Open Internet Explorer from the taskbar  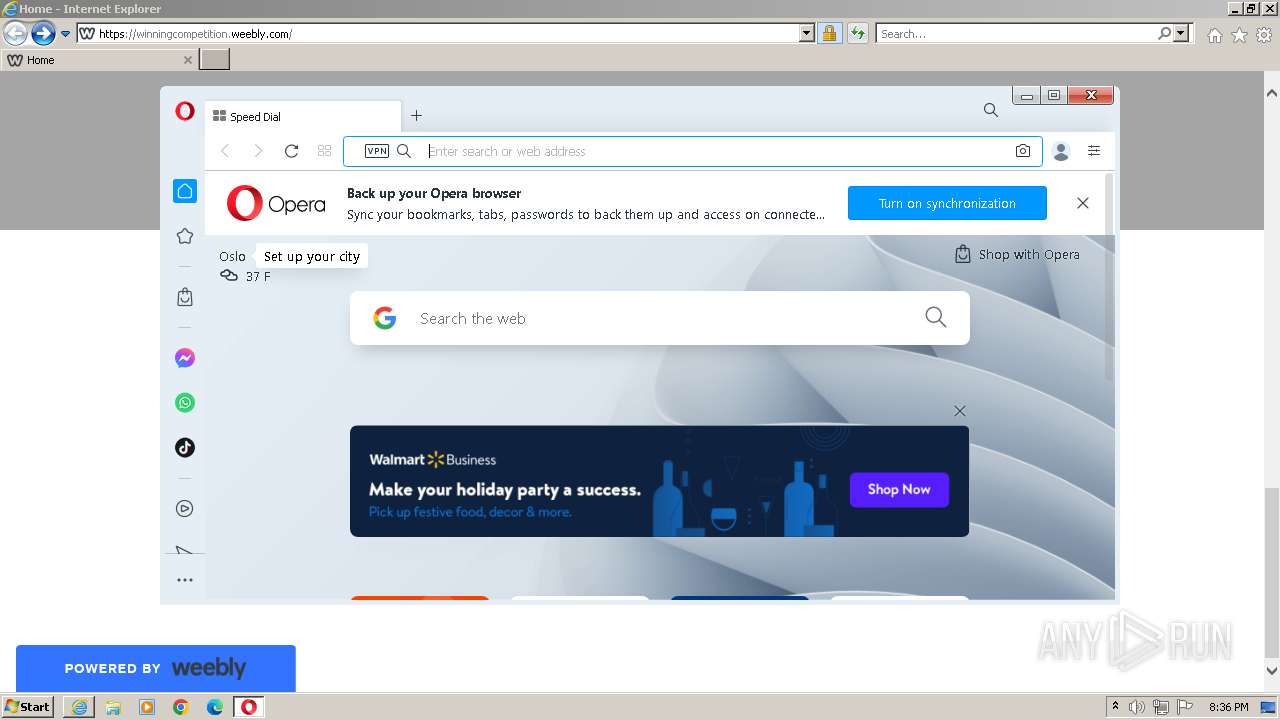[79, 707]
